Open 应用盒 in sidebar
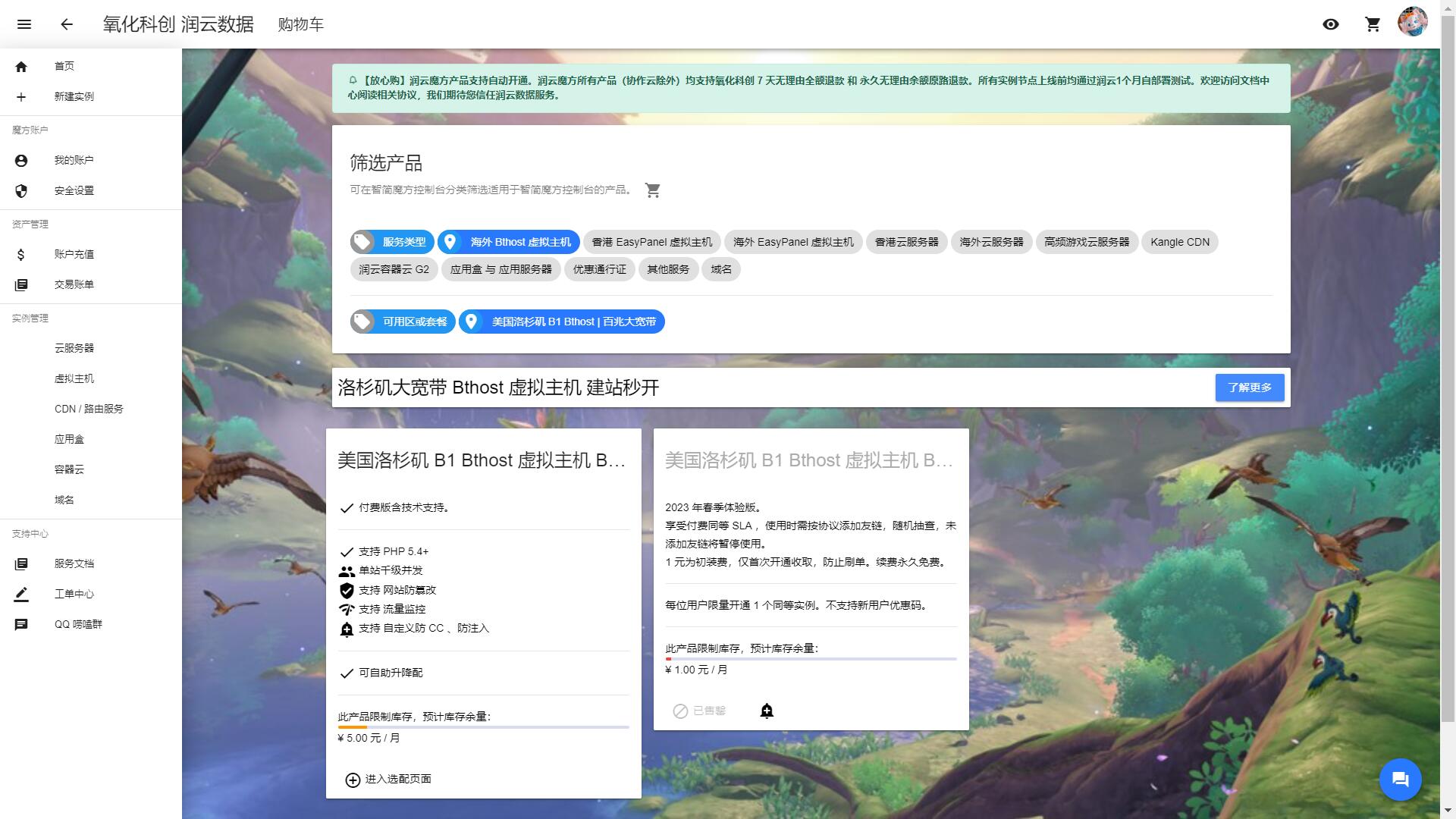The image size is (1456, 819). (x=91, y=439)
